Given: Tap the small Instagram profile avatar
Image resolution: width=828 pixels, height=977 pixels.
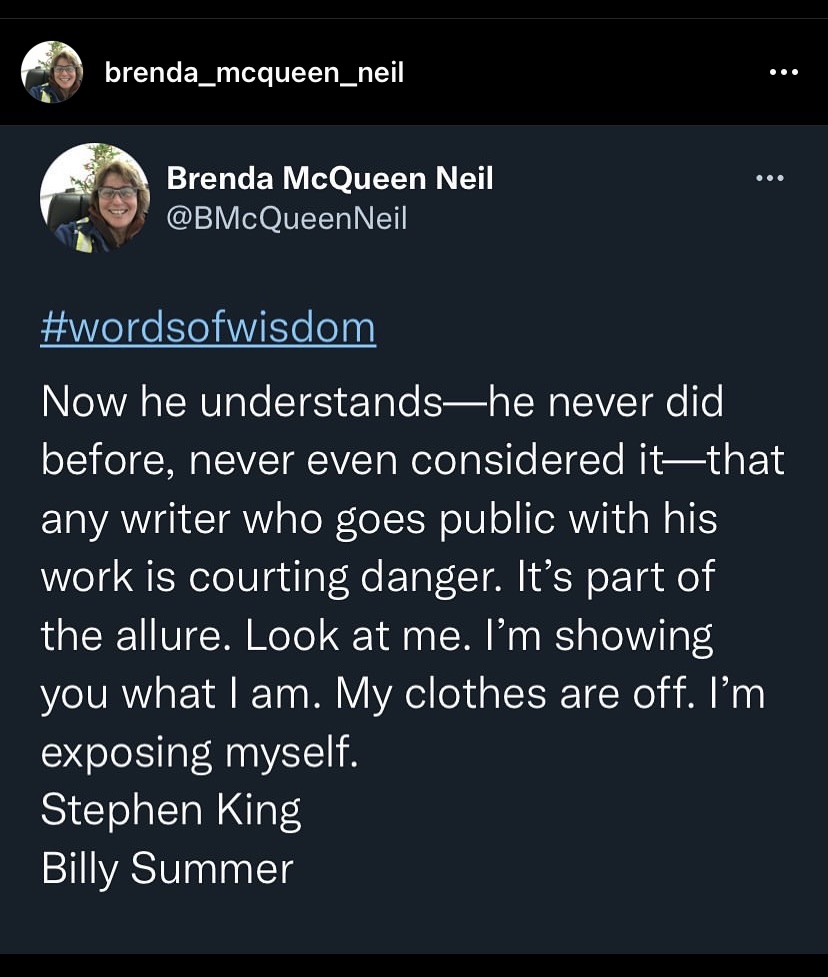Looking at the screenshot, I should tap(52, 72).
